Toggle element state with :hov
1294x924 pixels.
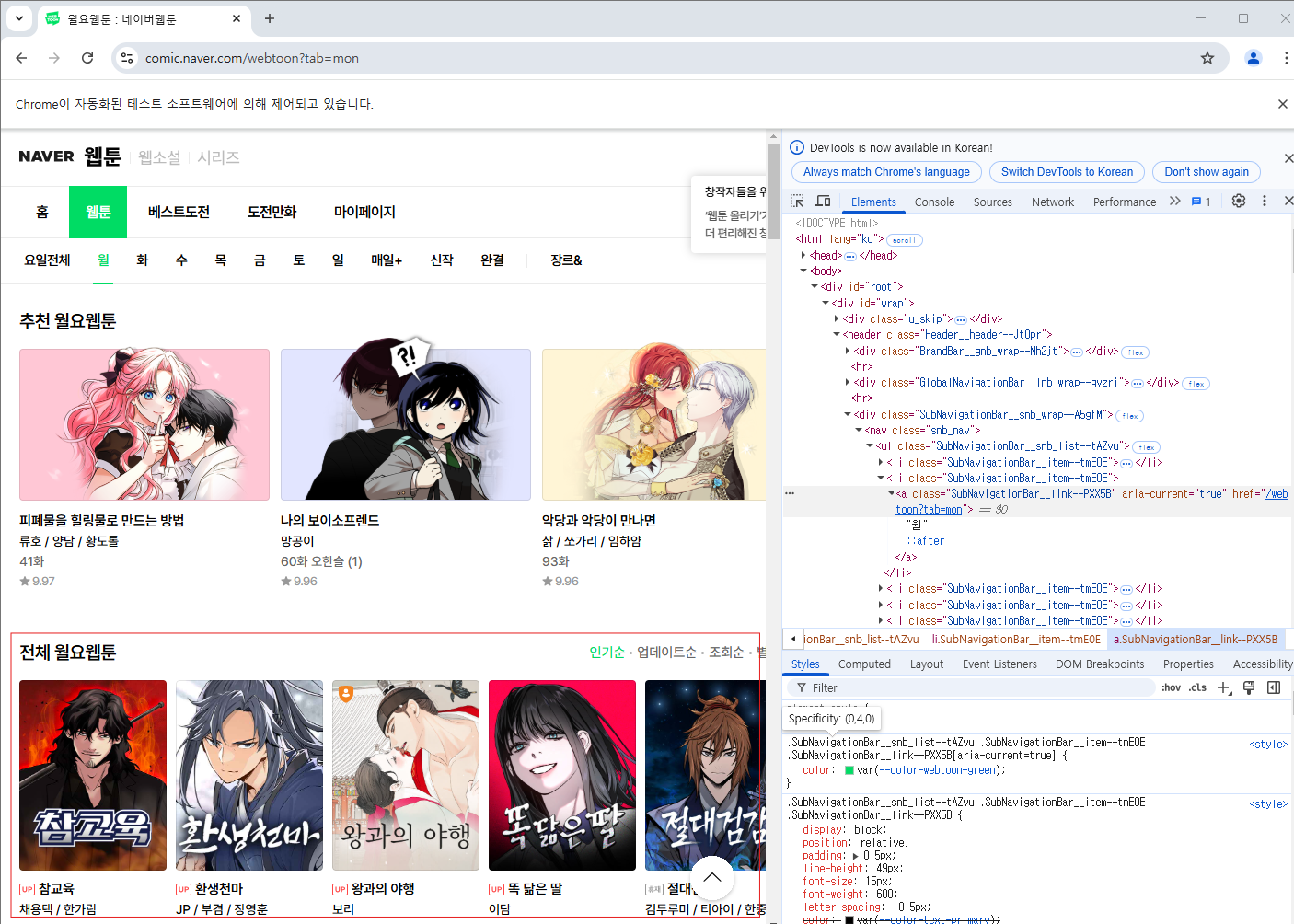tap(1171, 687)
